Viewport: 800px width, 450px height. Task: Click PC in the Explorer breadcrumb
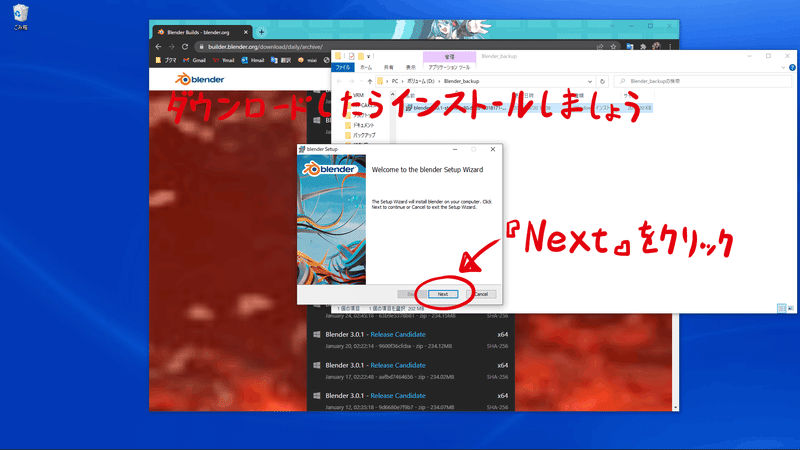coord(395,81)
